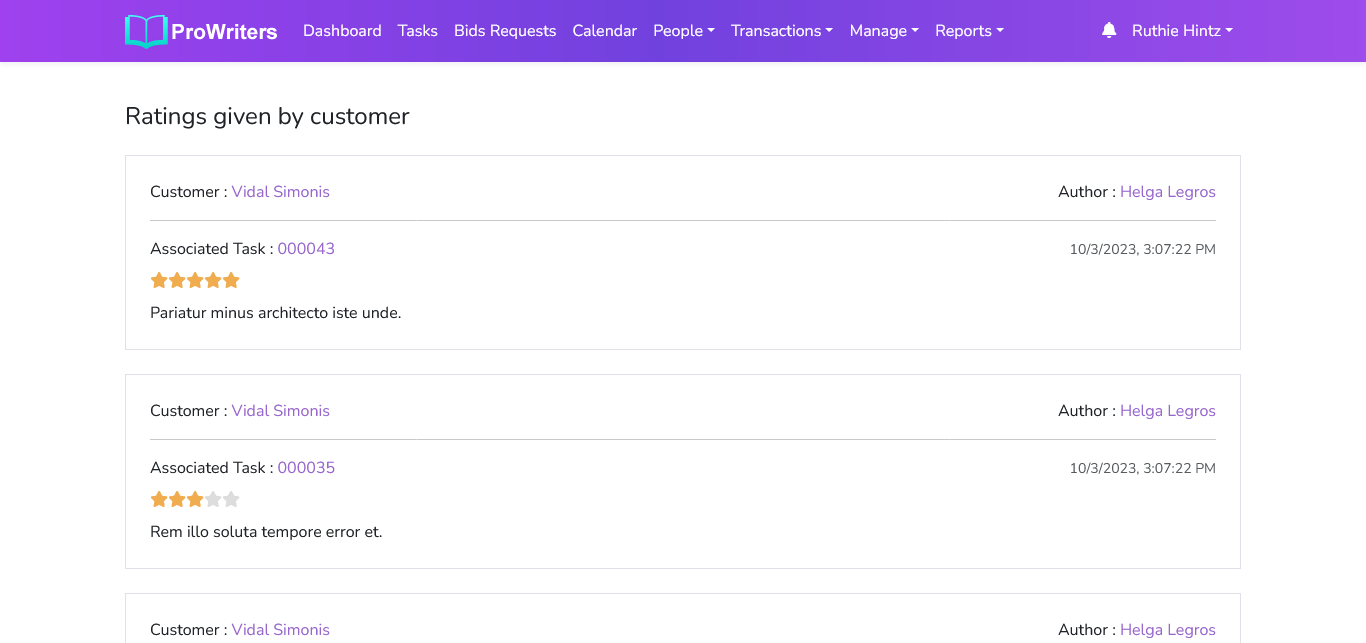View customer Vidal Simonis in second rating

[280, 411]
